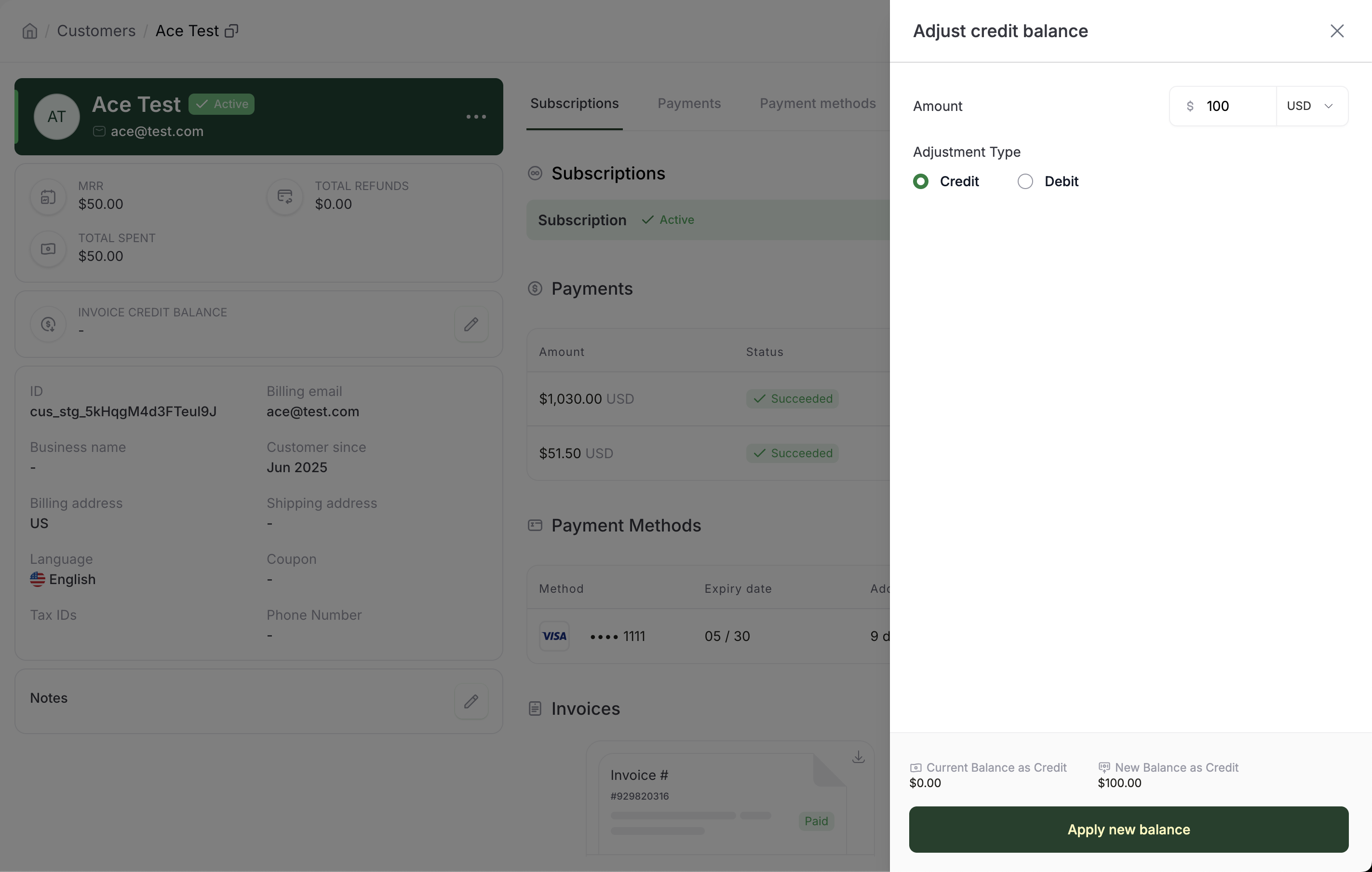
Task: Click the Amount column header in Payments
Action: point(562,352)
